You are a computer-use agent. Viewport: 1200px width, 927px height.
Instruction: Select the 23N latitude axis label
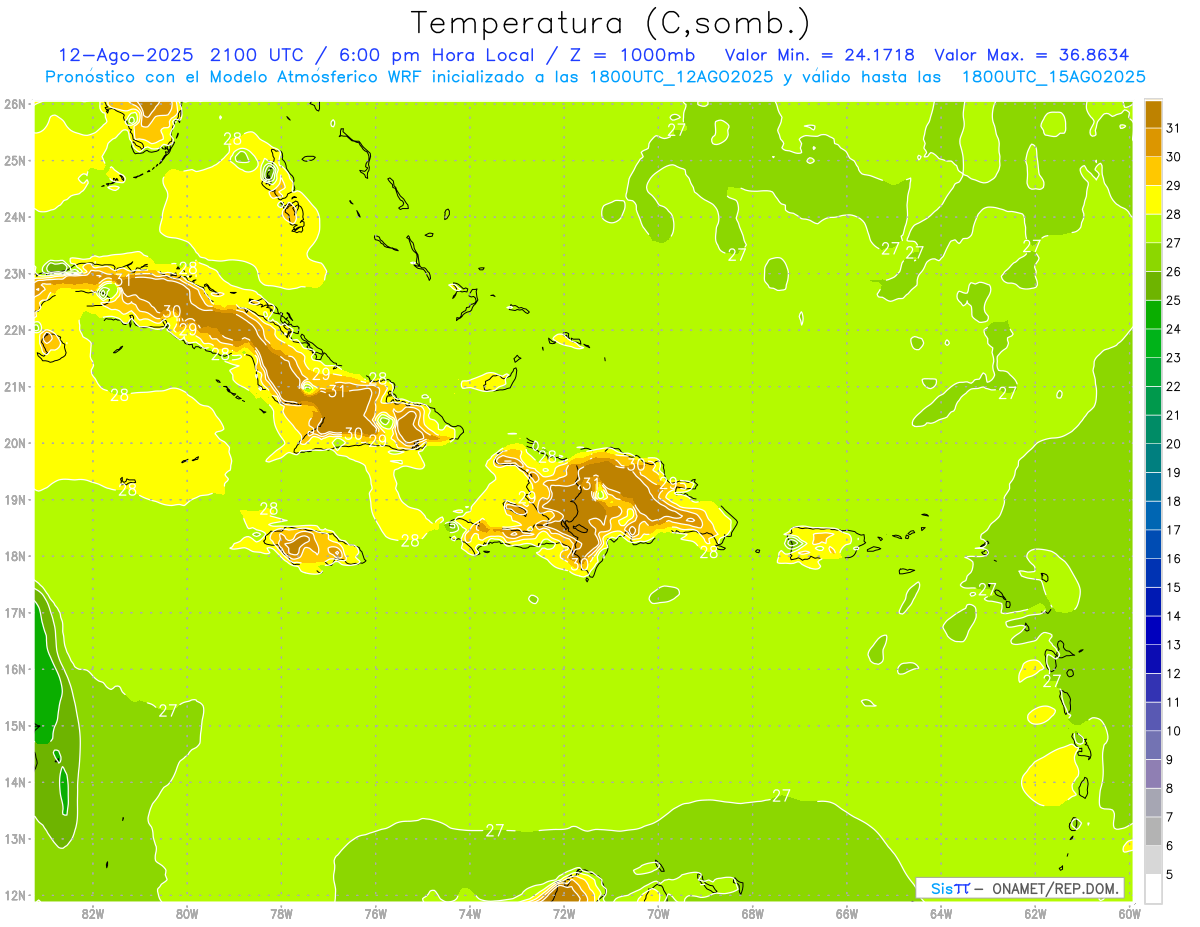[x=15, y=273]
